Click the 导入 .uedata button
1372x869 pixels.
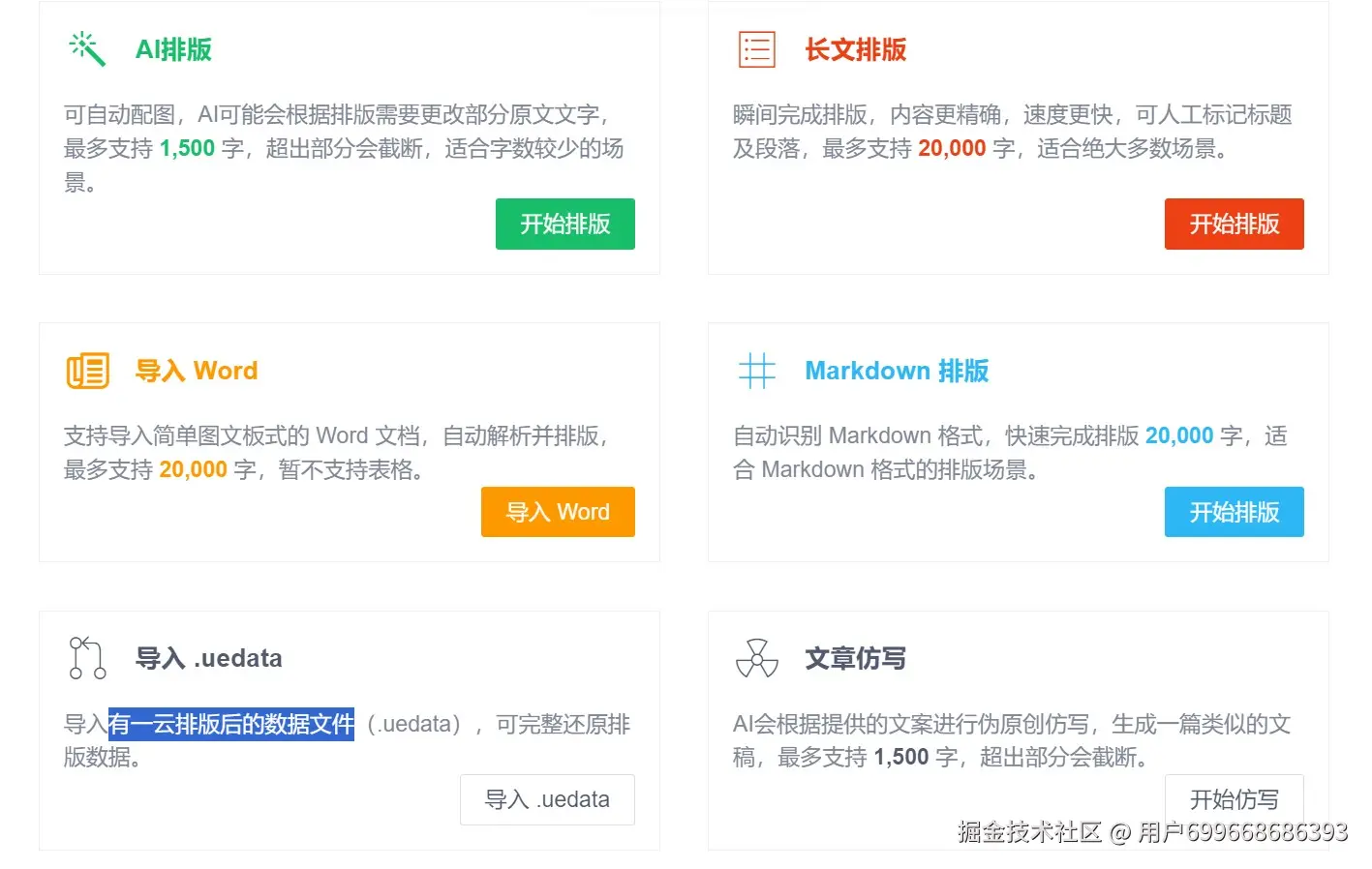point(547,799)
